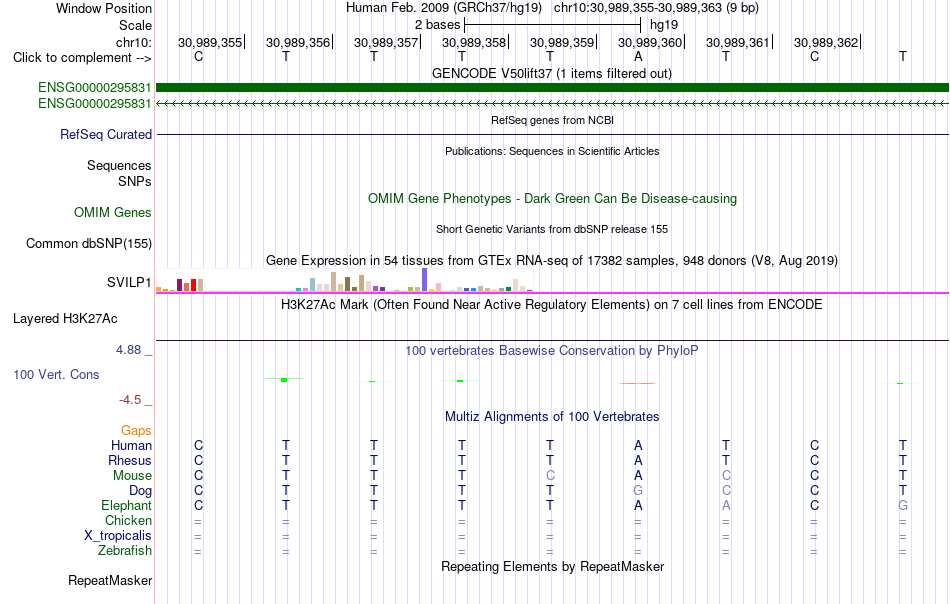This screenshot has width=950, height=604.
Task: Click the orange Gaps label
Action: point(136,430)
